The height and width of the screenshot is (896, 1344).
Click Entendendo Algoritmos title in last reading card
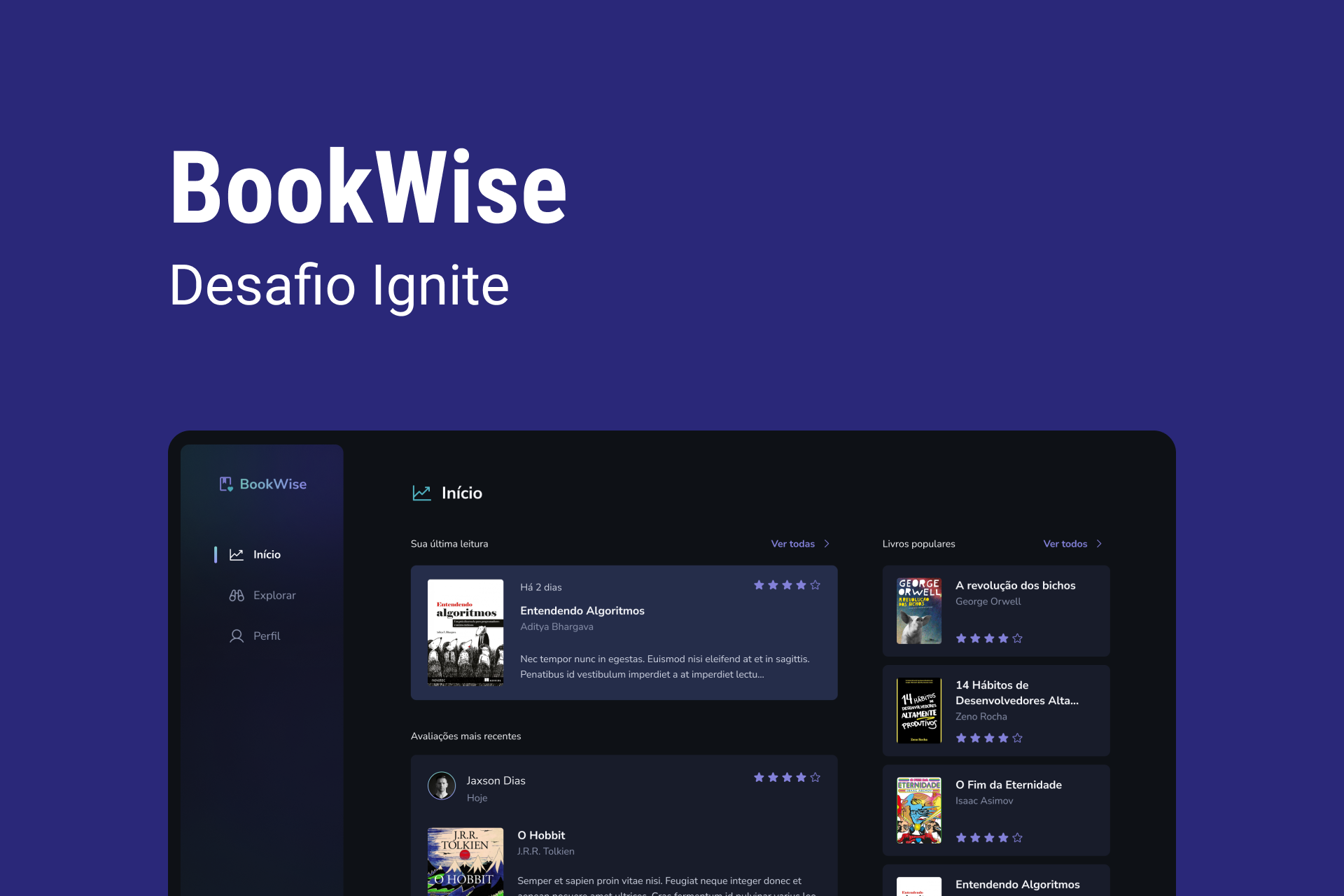pyautogui.click(x=582, y=610)
